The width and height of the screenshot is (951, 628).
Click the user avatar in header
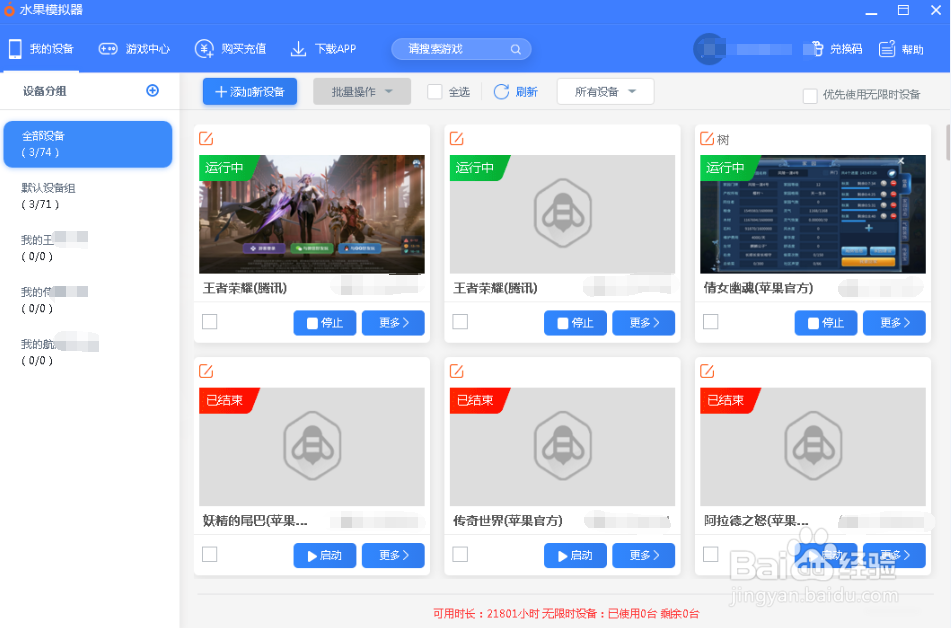[x=708, y=49]
